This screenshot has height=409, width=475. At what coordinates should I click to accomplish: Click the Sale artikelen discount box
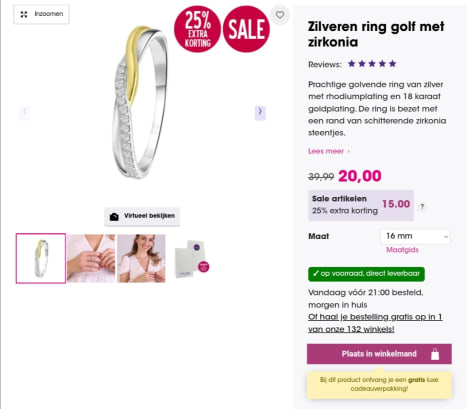click(361, 205)
